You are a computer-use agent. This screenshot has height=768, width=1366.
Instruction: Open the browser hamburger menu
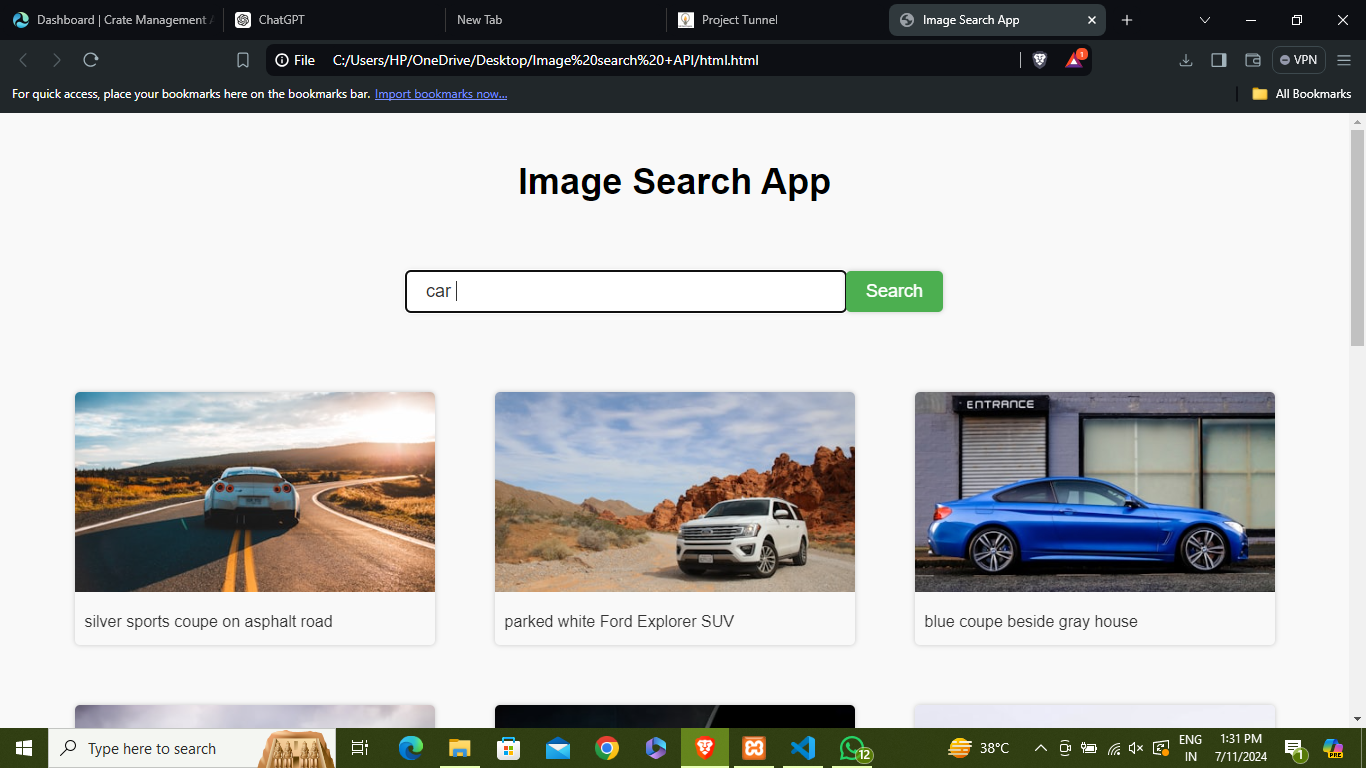[1343, 60]
